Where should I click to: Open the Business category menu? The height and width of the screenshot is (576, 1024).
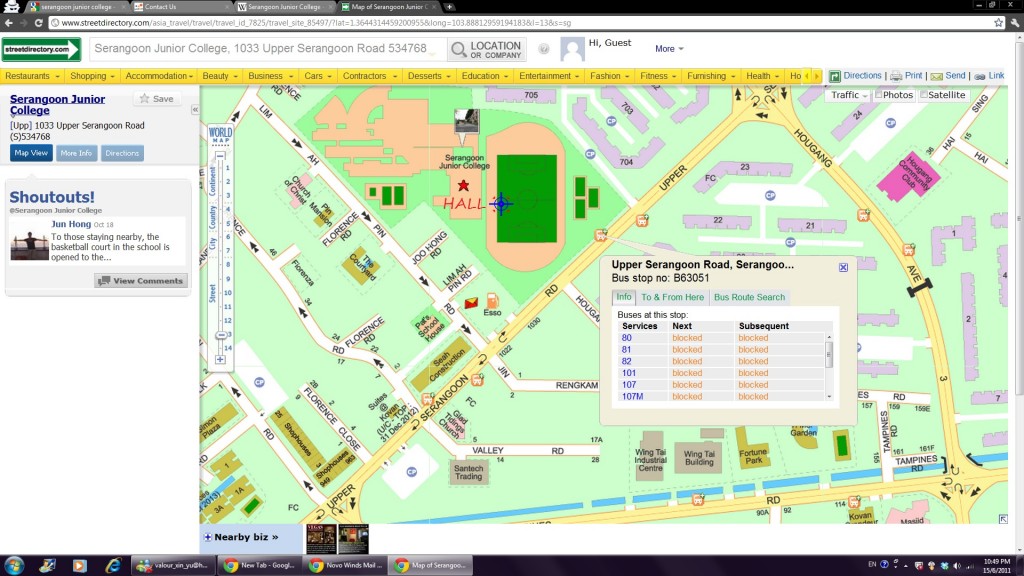point(270,76)
